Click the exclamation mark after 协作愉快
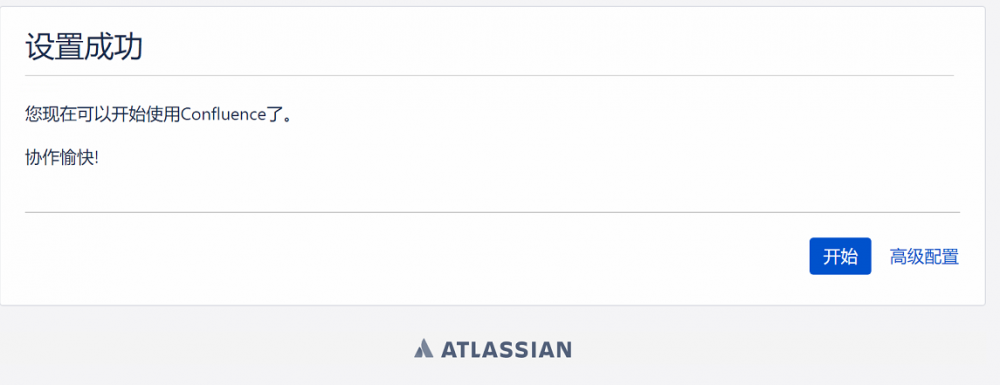 pyautogui.click(x=96, y=159)
